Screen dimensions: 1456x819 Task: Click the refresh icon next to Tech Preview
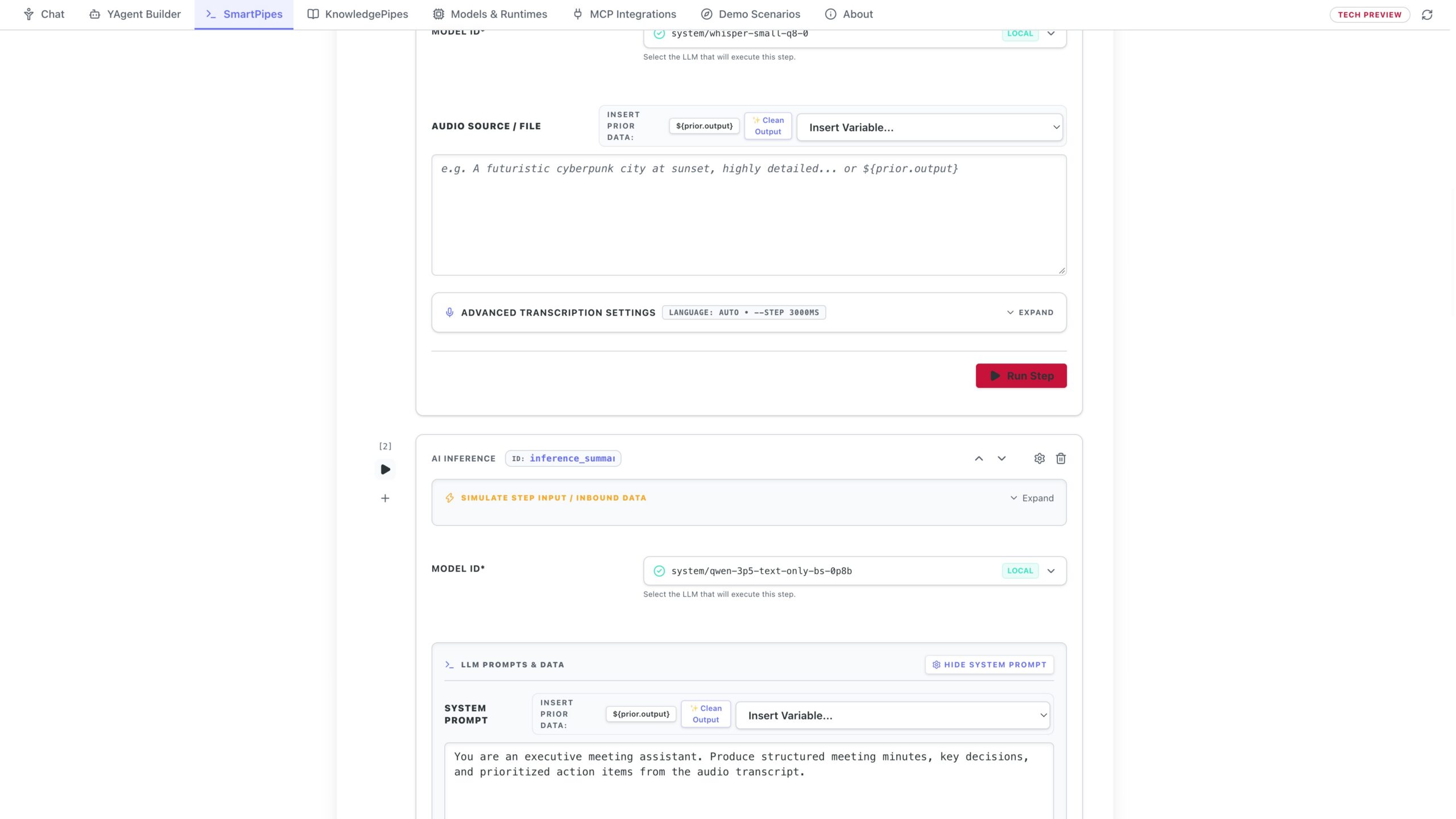[1427, 15]
